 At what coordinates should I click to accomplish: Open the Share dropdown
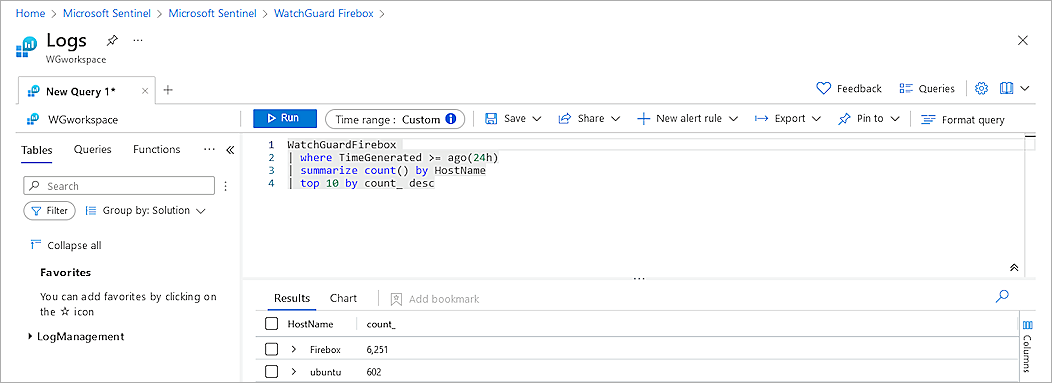point(588,119)
